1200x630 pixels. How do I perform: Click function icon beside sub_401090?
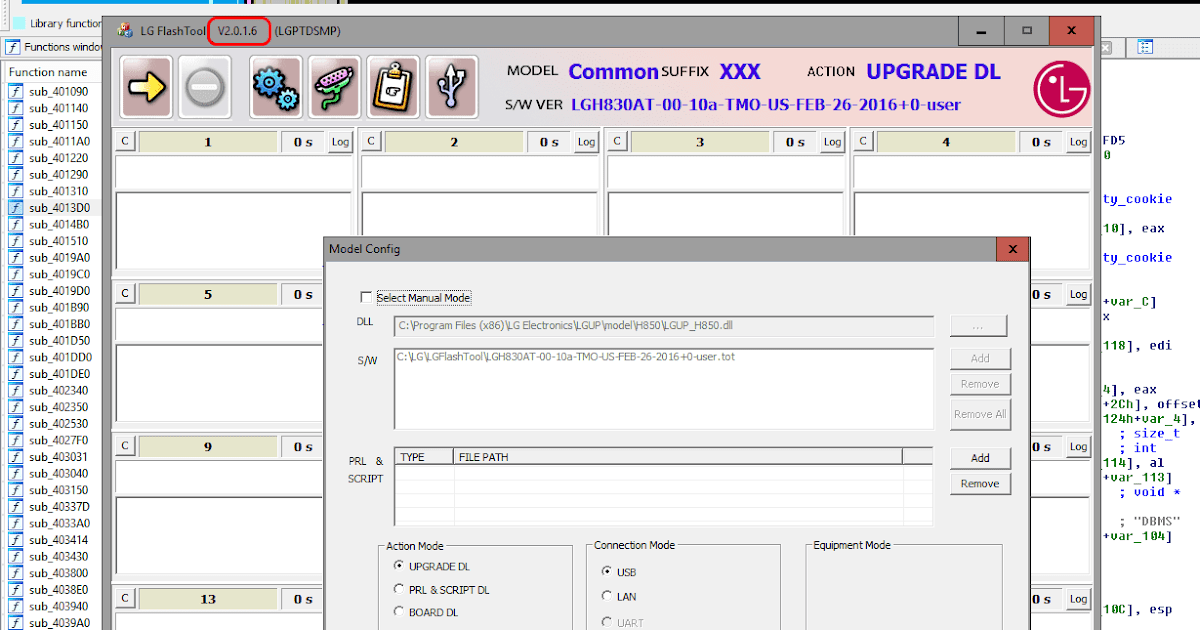pos(16,92)
